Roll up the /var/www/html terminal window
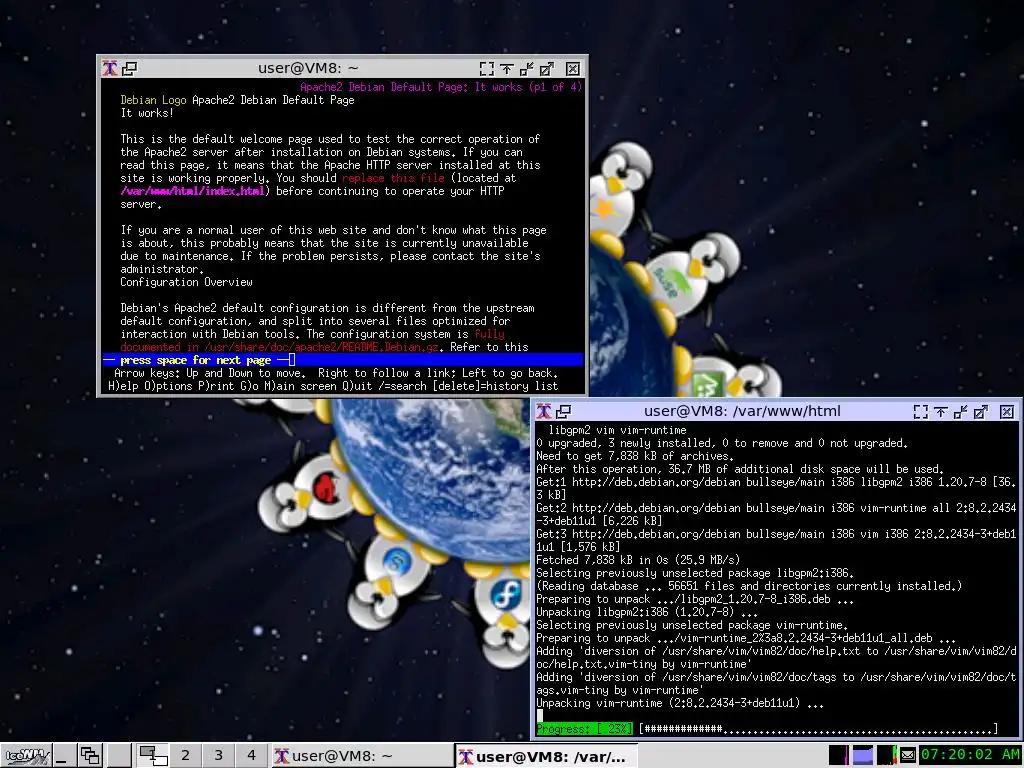1024x768 pixels. 940,411
